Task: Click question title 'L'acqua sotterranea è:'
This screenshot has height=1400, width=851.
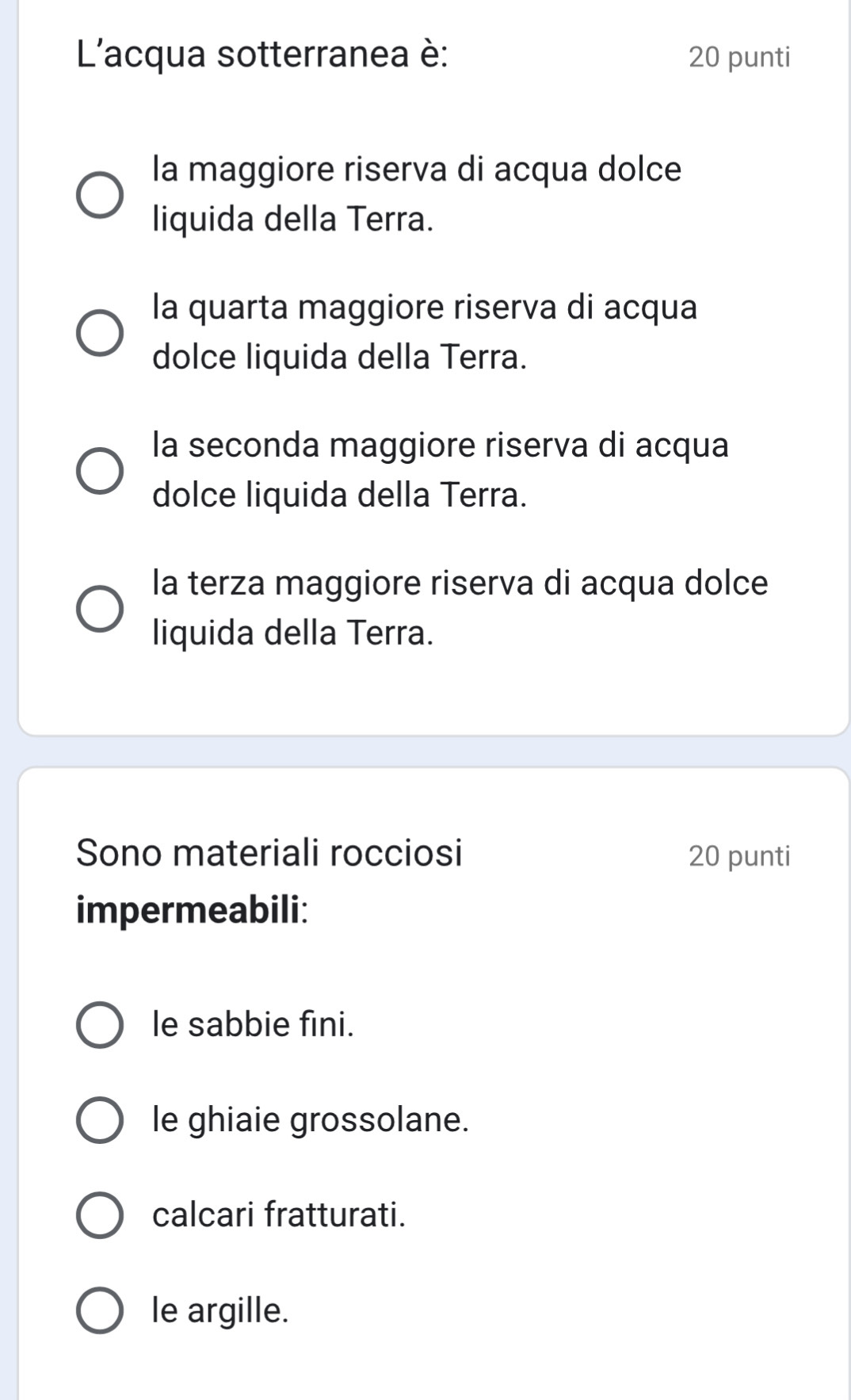Action: coord(262,55)
